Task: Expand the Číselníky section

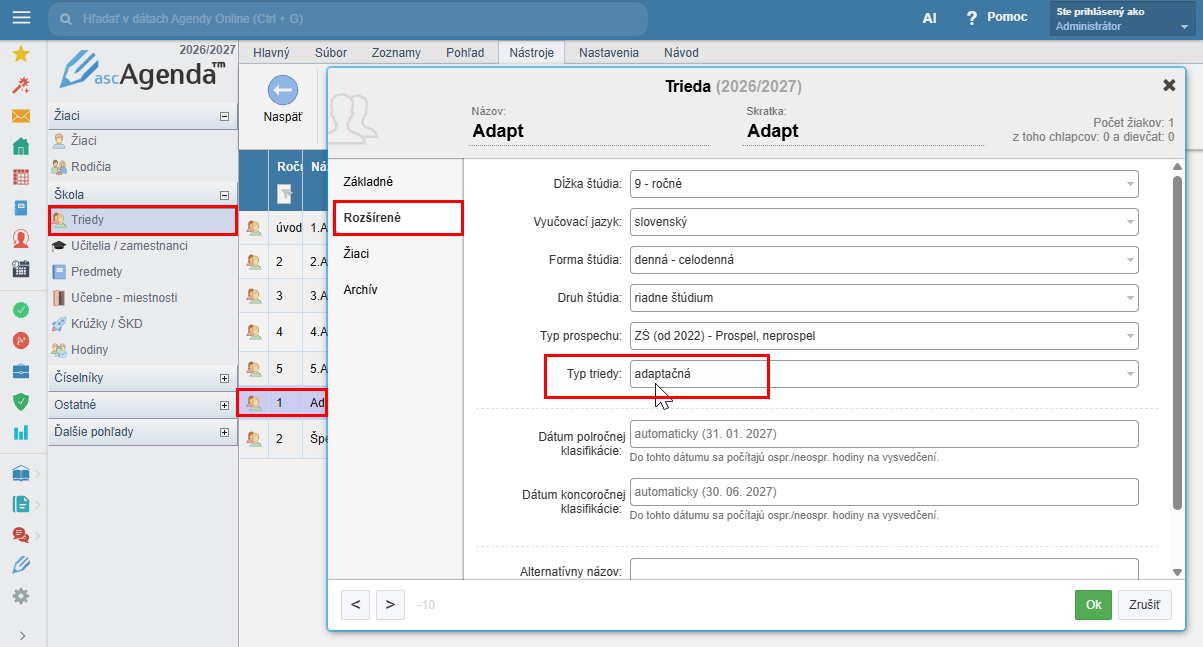Action: [x=224, y=379]
